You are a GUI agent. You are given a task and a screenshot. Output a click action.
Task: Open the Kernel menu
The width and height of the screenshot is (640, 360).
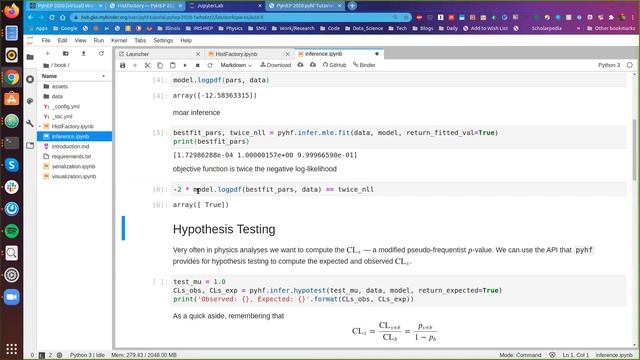[x=119, y=40]
